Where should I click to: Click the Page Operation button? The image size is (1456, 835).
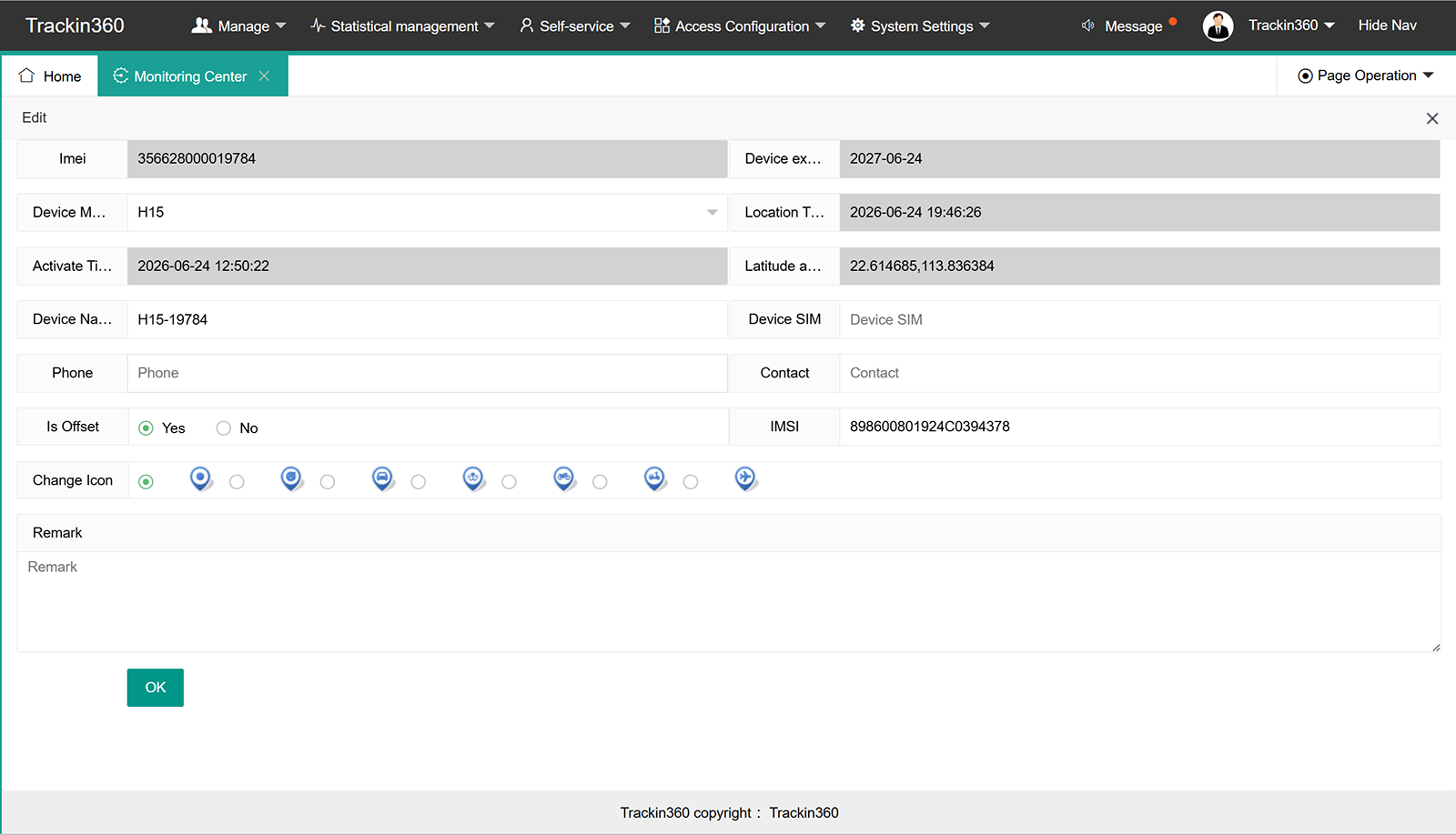point(1365,75)
